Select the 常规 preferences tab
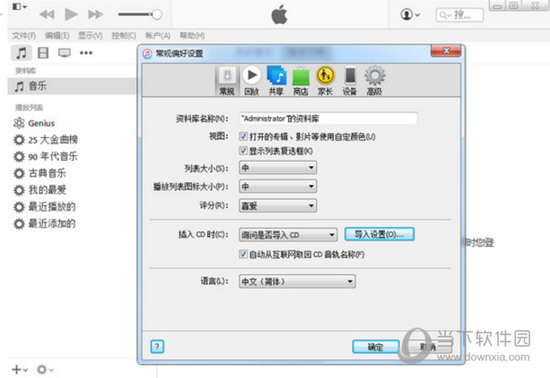This screenshot has width=550, height=378. [227, 80]
